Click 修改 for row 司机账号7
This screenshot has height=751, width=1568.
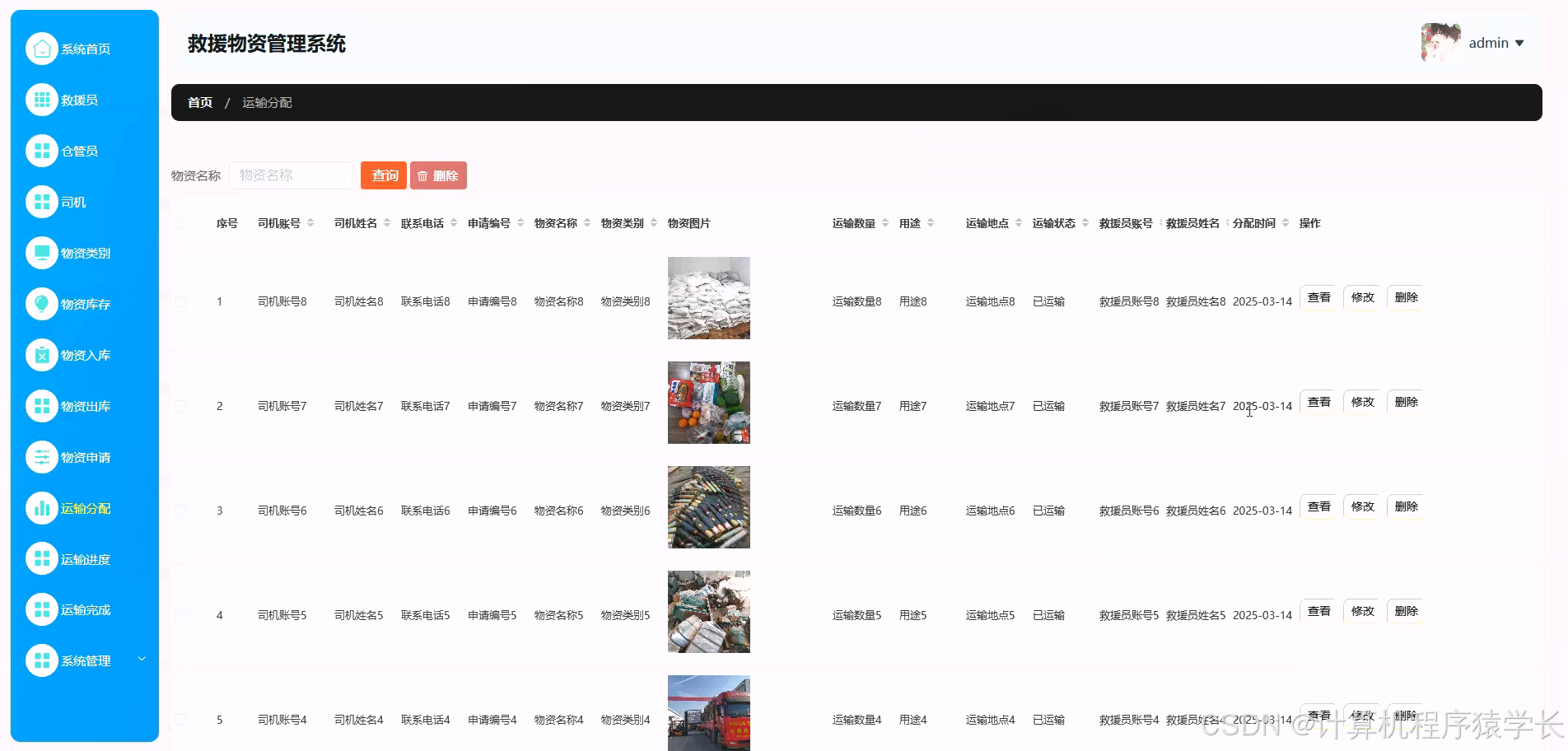[x=1362, y=402]
